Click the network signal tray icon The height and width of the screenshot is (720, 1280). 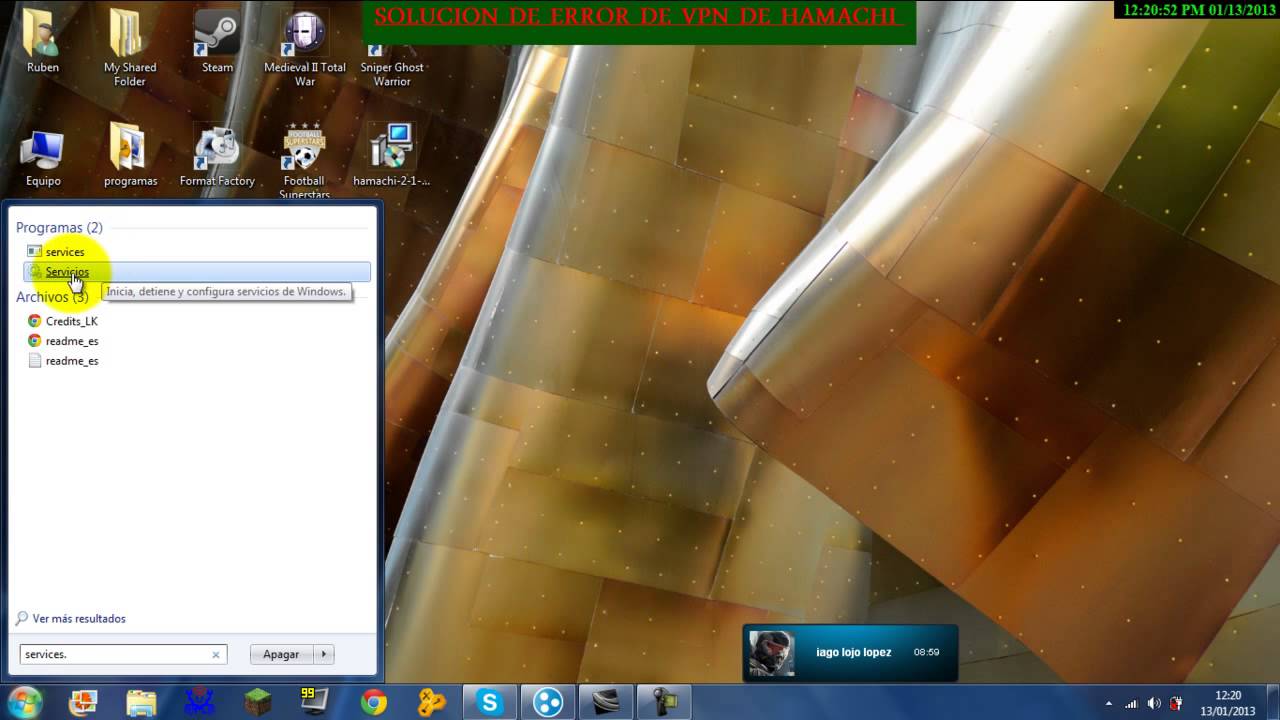point(1132,703)
